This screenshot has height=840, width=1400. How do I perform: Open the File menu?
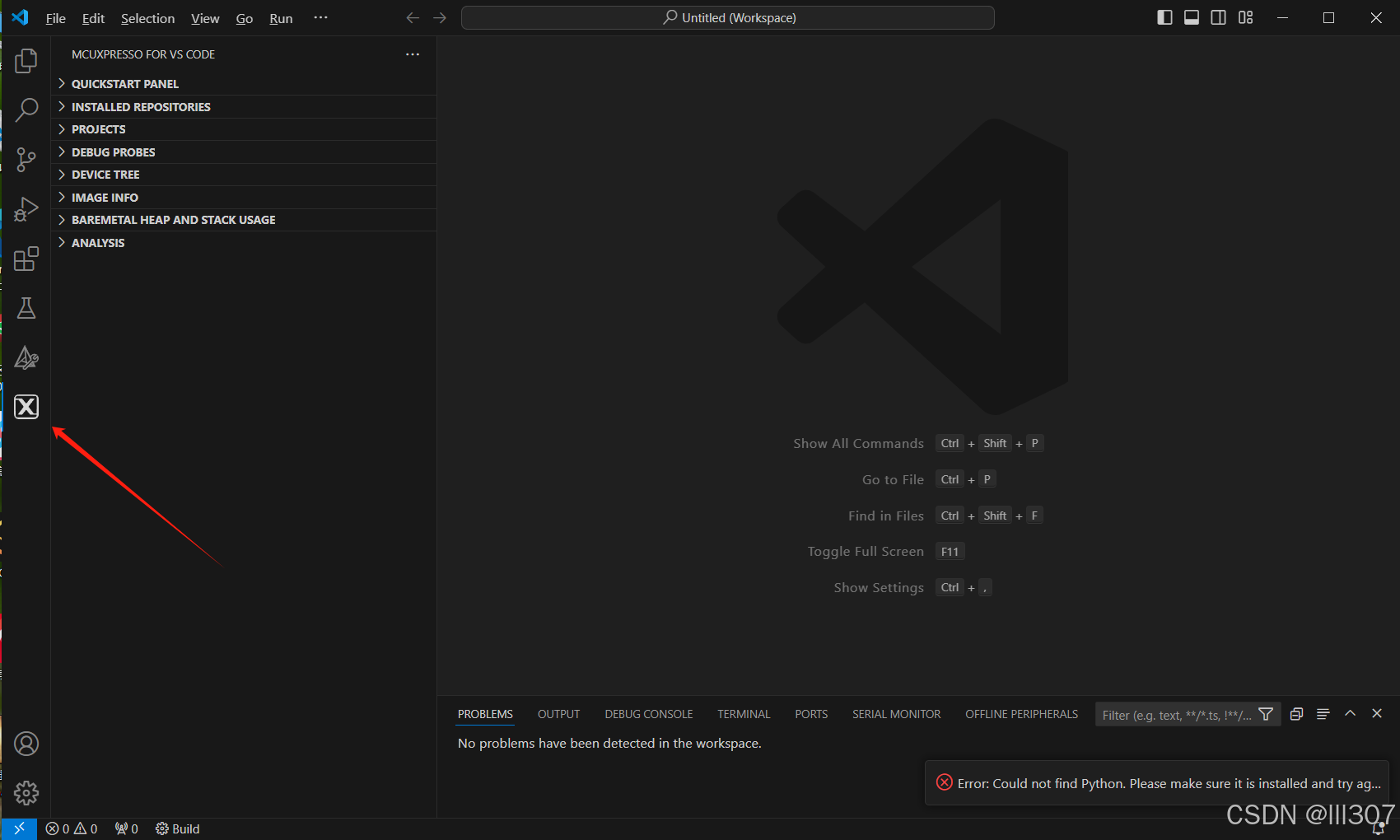coord(55,18)
